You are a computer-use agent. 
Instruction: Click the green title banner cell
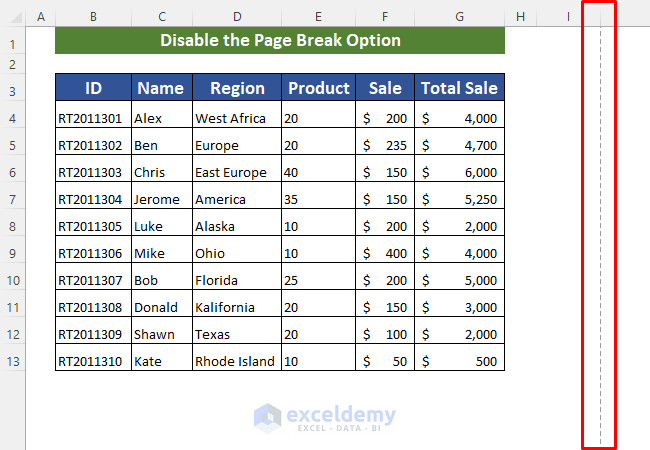(280, 41)
